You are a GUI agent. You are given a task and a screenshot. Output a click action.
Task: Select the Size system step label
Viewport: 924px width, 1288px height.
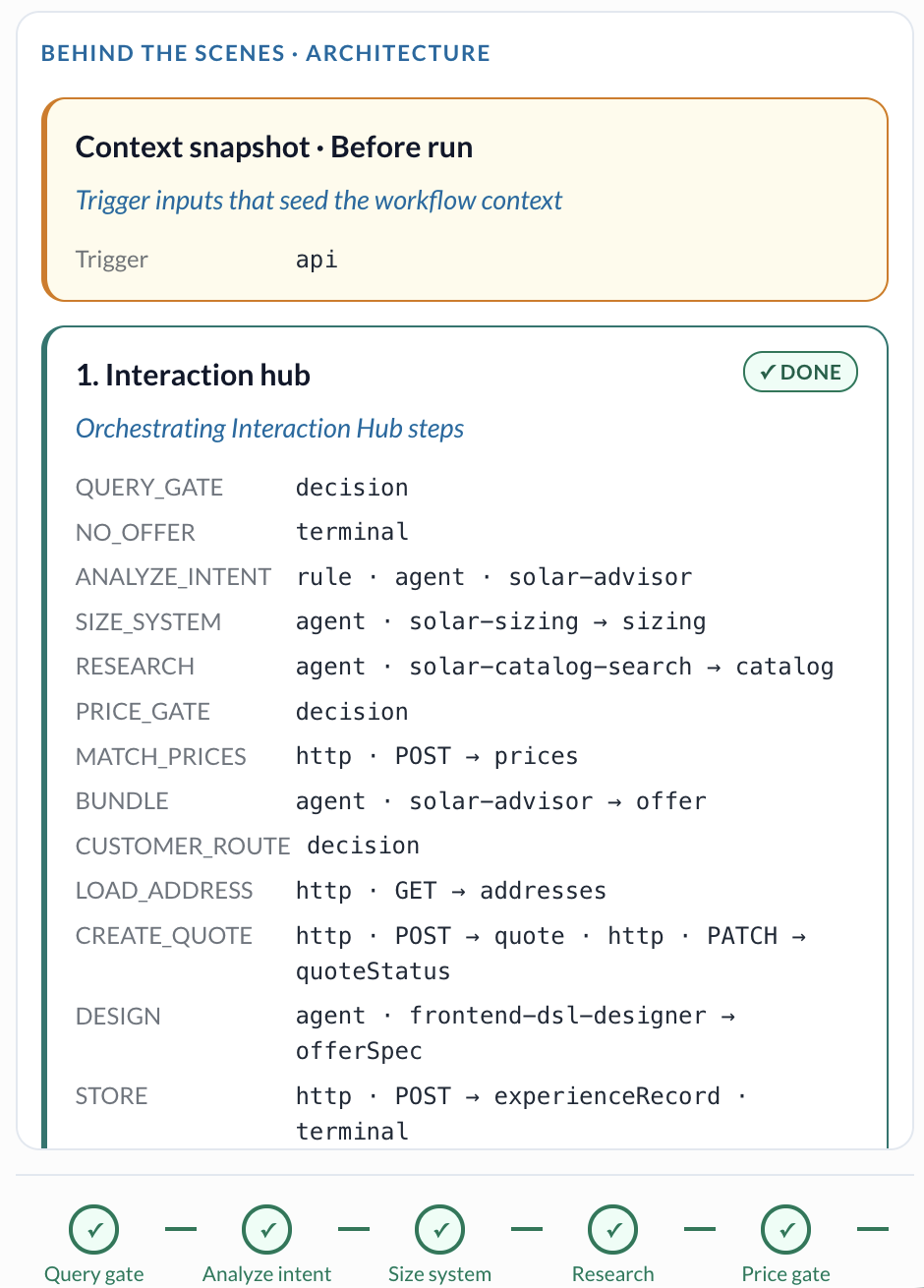click(440, 1274)
